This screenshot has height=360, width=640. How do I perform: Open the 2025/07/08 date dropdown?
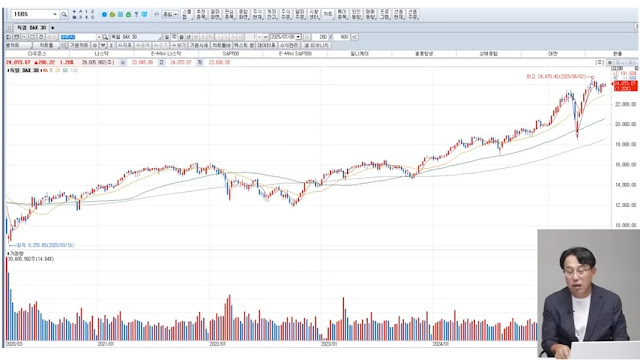298,37
